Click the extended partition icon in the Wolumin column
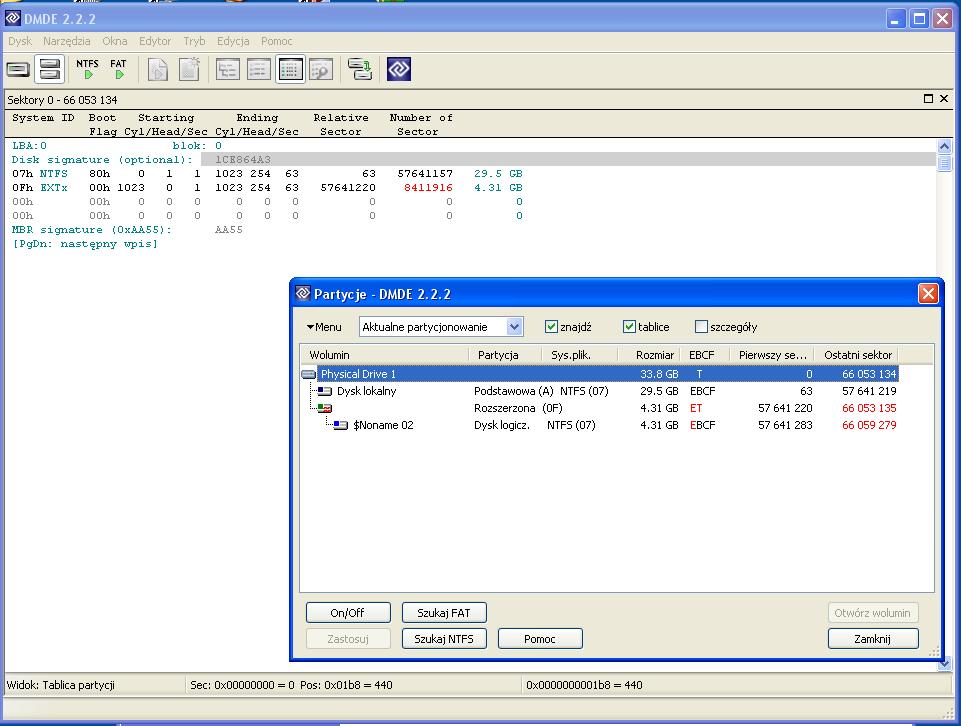The image size is (961, 726). click(325, 408)
